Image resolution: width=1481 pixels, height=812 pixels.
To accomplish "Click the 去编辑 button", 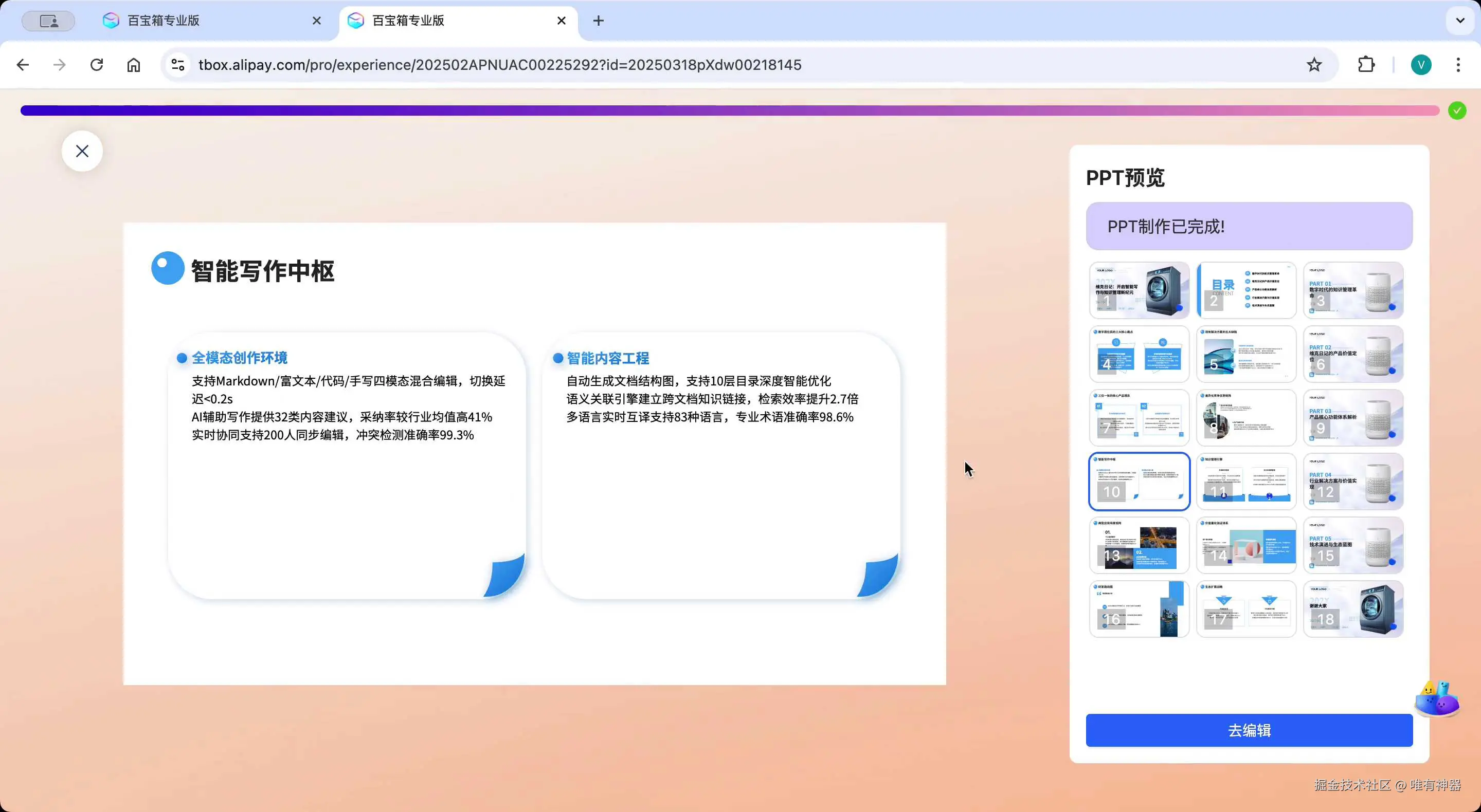I will tap(1249, 730).
